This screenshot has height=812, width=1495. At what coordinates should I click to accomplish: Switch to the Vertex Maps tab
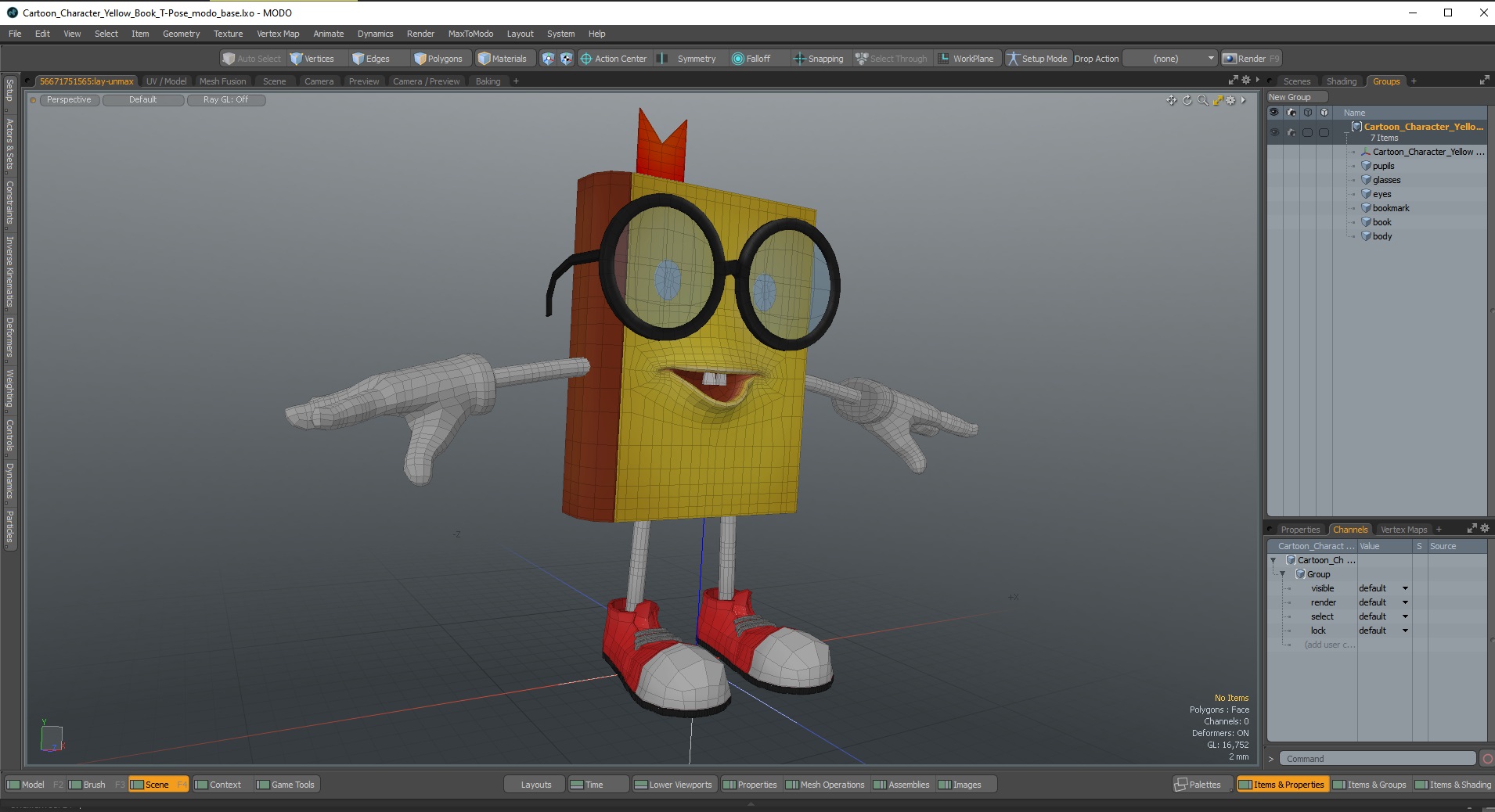point(1403,530)
